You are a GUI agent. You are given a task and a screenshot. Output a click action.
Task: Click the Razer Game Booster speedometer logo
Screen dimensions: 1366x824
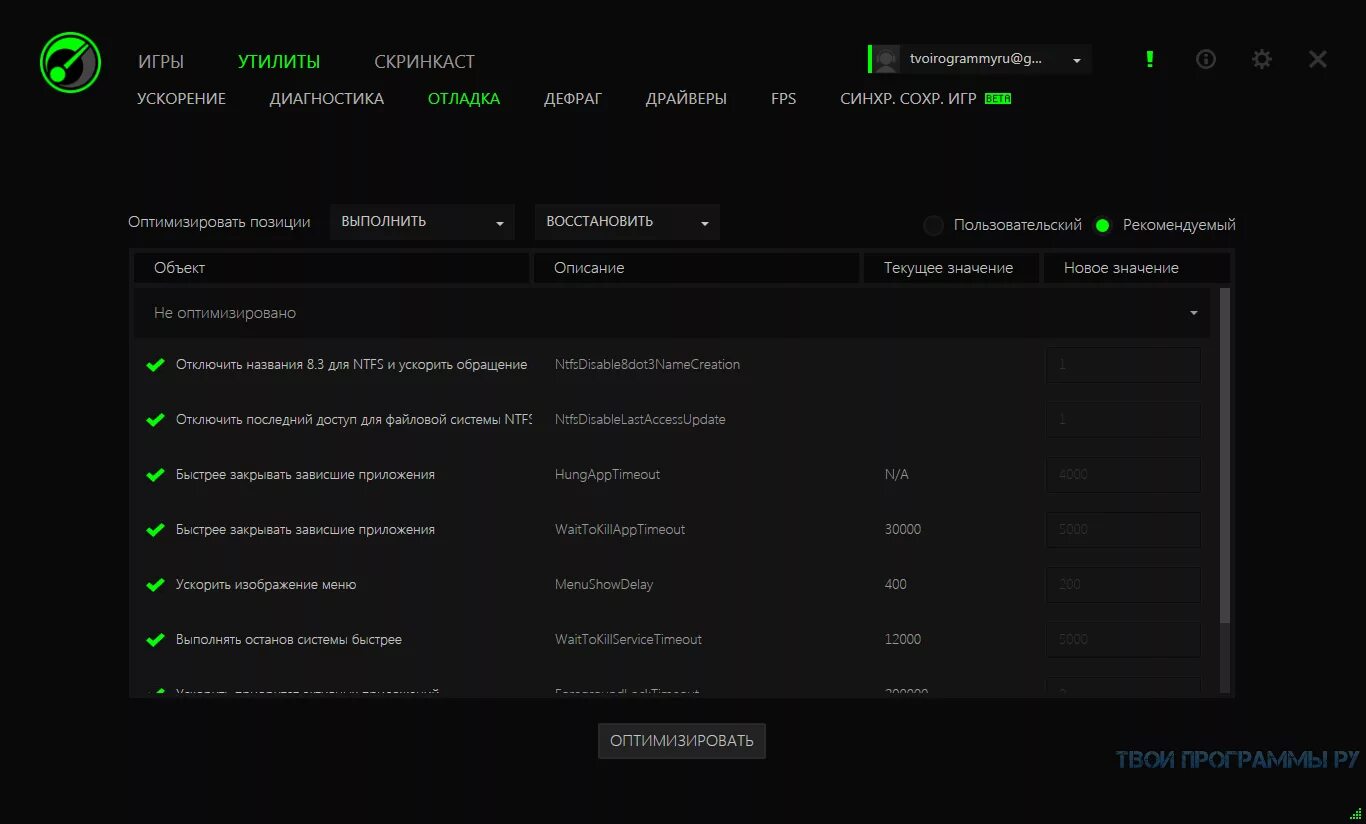70,62
